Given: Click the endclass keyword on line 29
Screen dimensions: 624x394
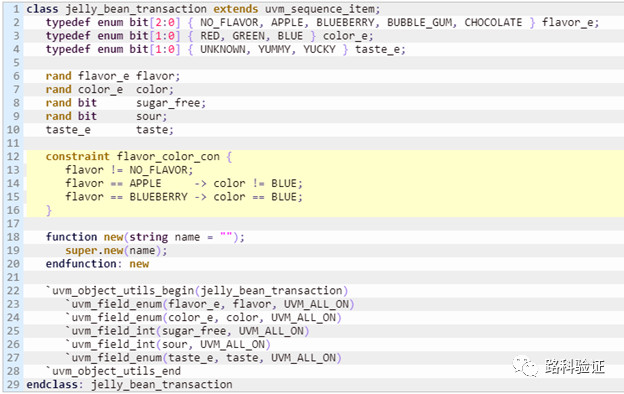Looking at the screenshot, I should [x=52, y=384].
